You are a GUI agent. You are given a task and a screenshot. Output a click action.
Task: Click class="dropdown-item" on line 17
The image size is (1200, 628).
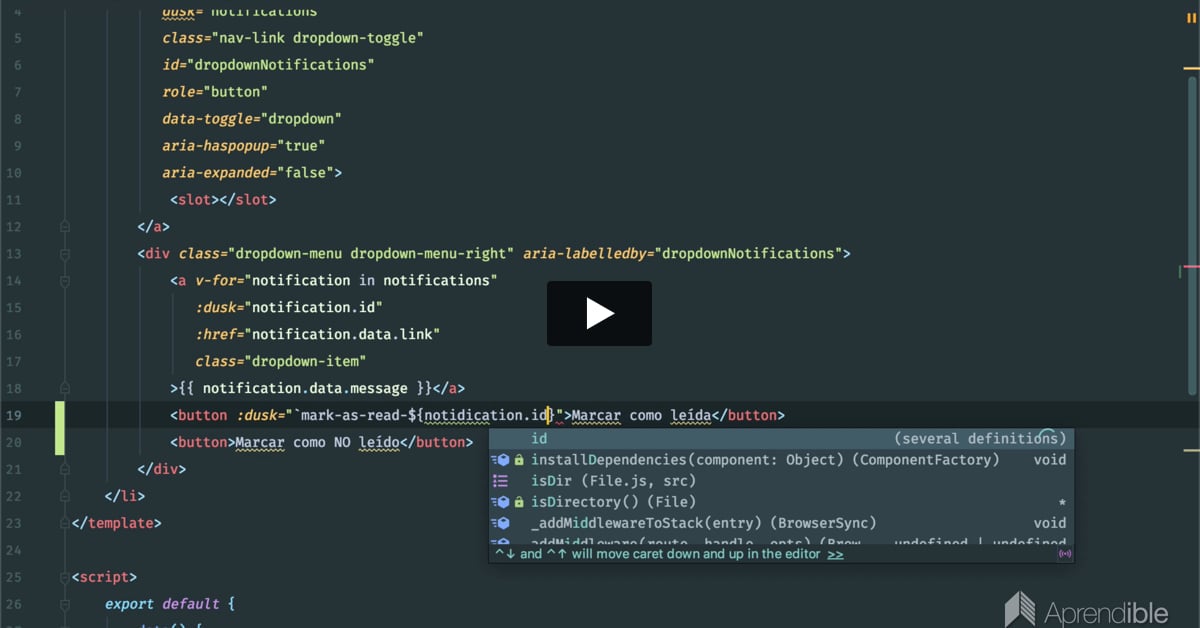pyautogui.click(x=281, y=362)
